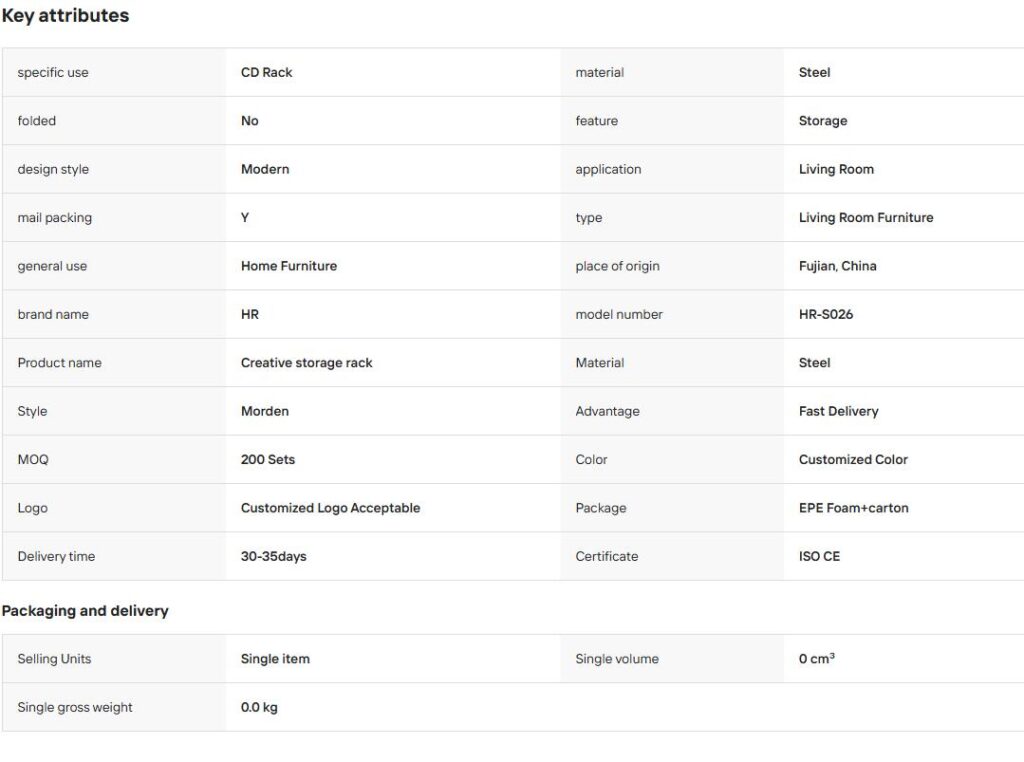Click the Living Room Furniture type value
1024x762 pixels.
pos(866,217)
